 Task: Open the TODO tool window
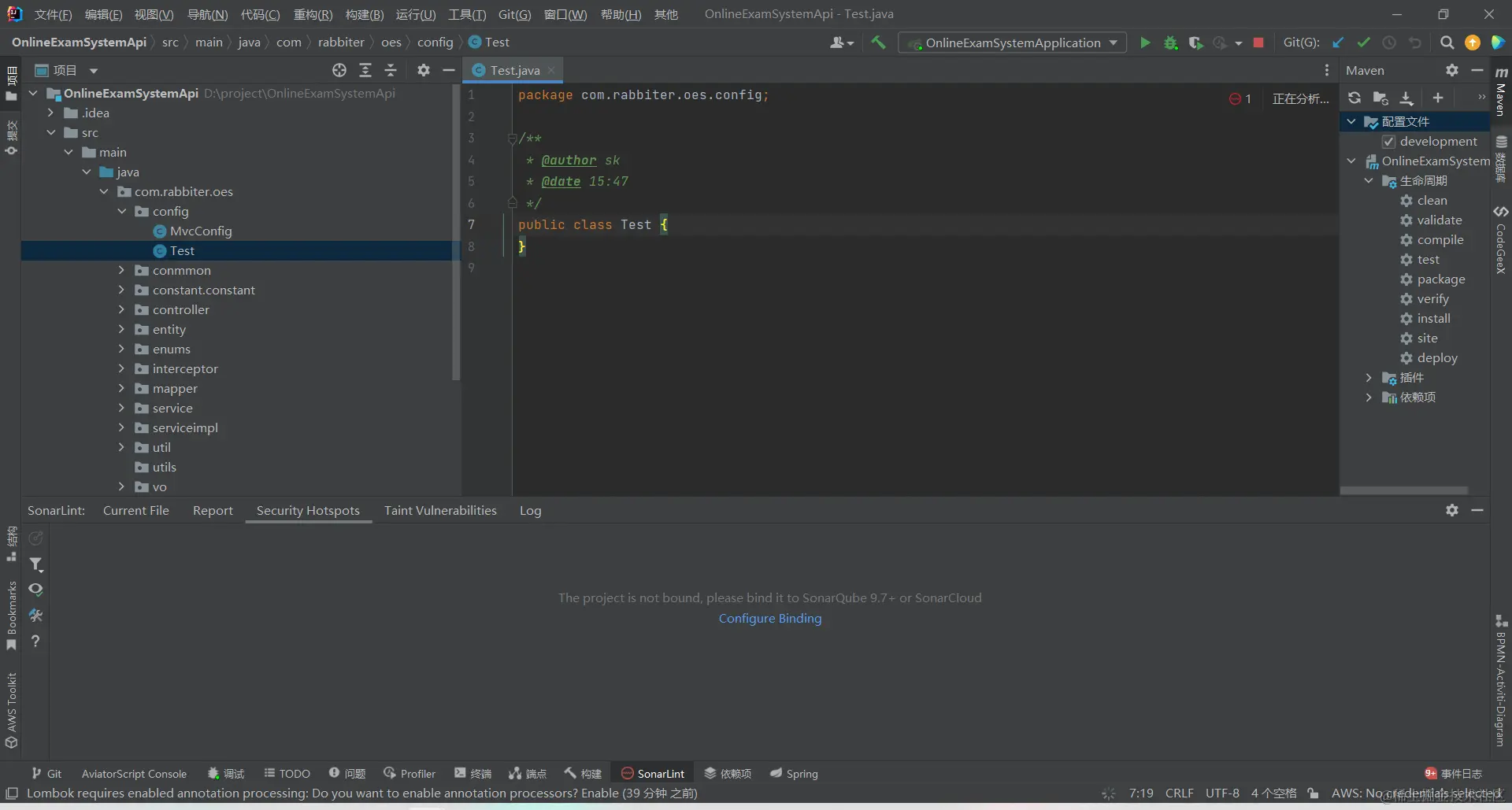[287, 774]
